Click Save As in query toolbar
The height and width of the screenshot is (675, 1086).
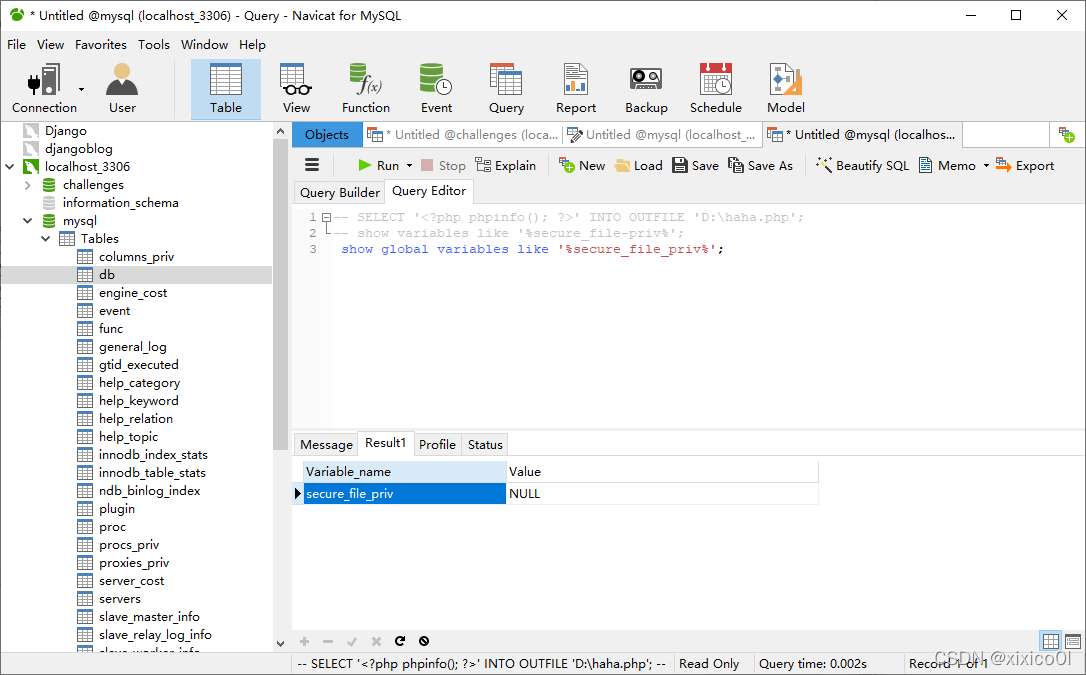(x=760, y=165)
